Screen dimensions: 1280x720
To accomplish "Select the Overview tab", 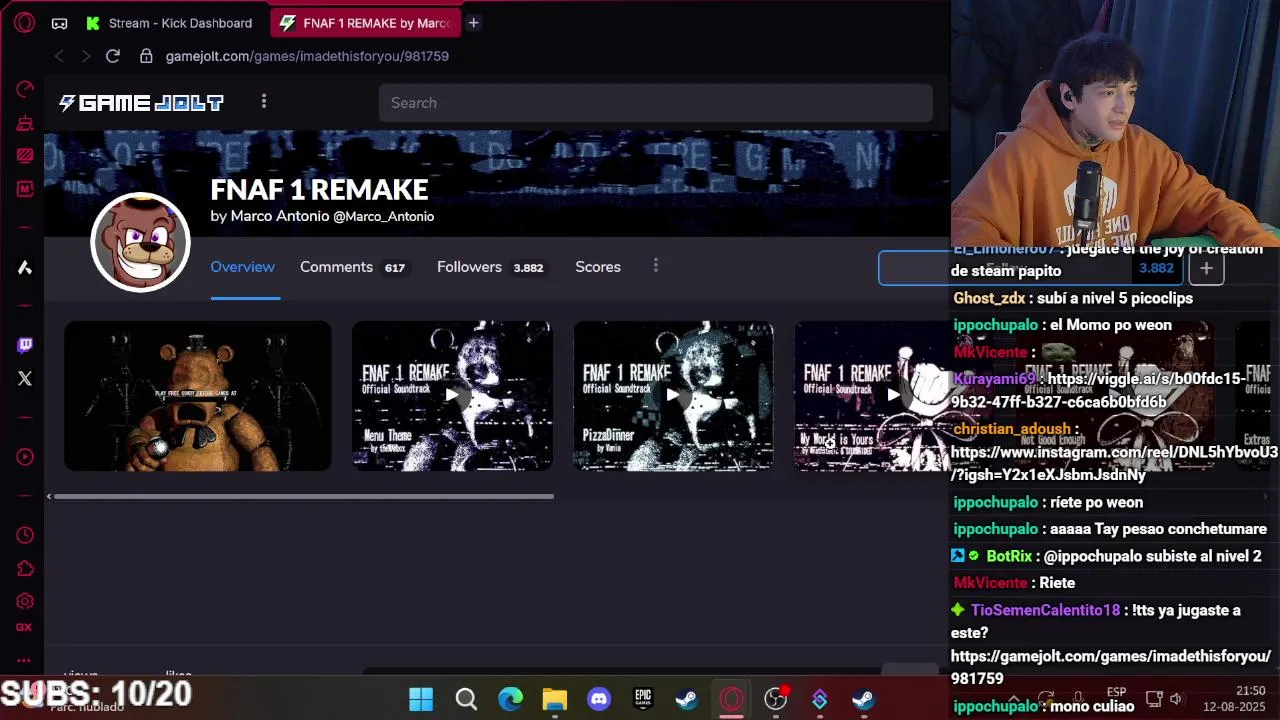I will coord(242,267).
